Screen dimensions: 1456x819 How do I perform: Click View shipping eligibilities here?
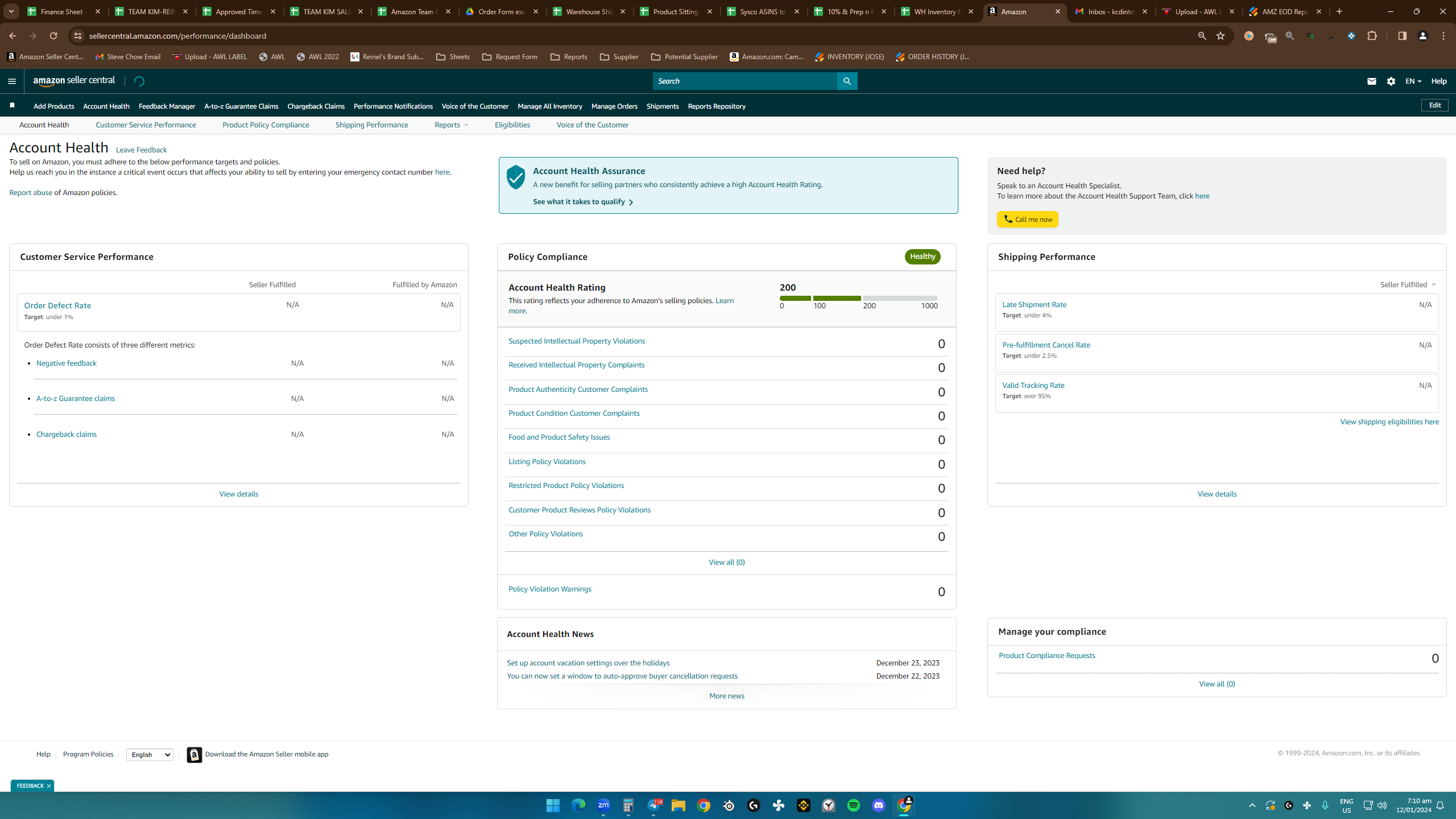pyautogui.click(x=1389, y=422)
